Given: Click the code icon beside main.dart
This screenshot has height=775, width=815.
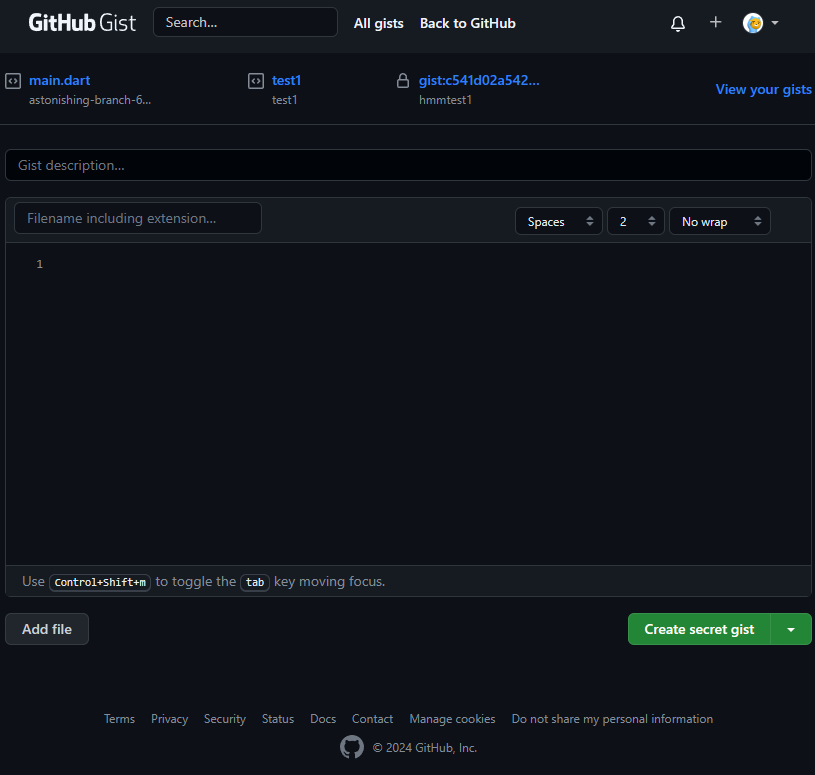Looking at the screenshot, I should pos(13,81).
